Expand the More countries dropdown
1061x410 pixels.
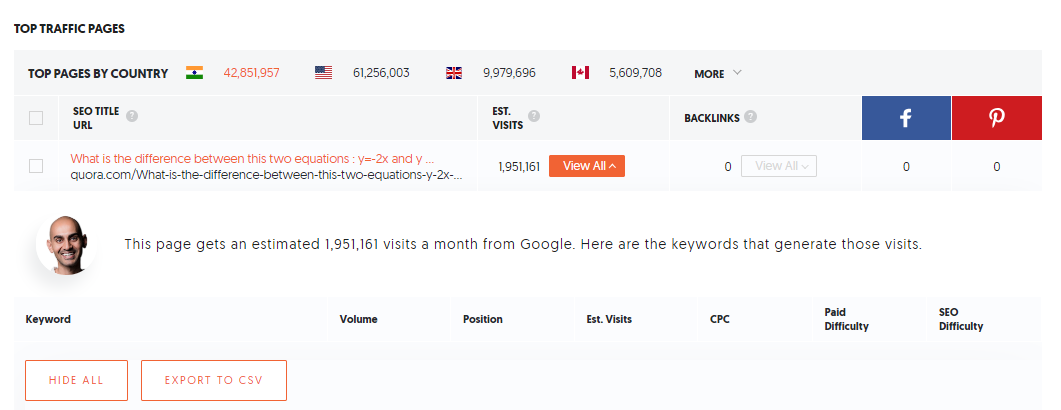(x=718, y=73)
